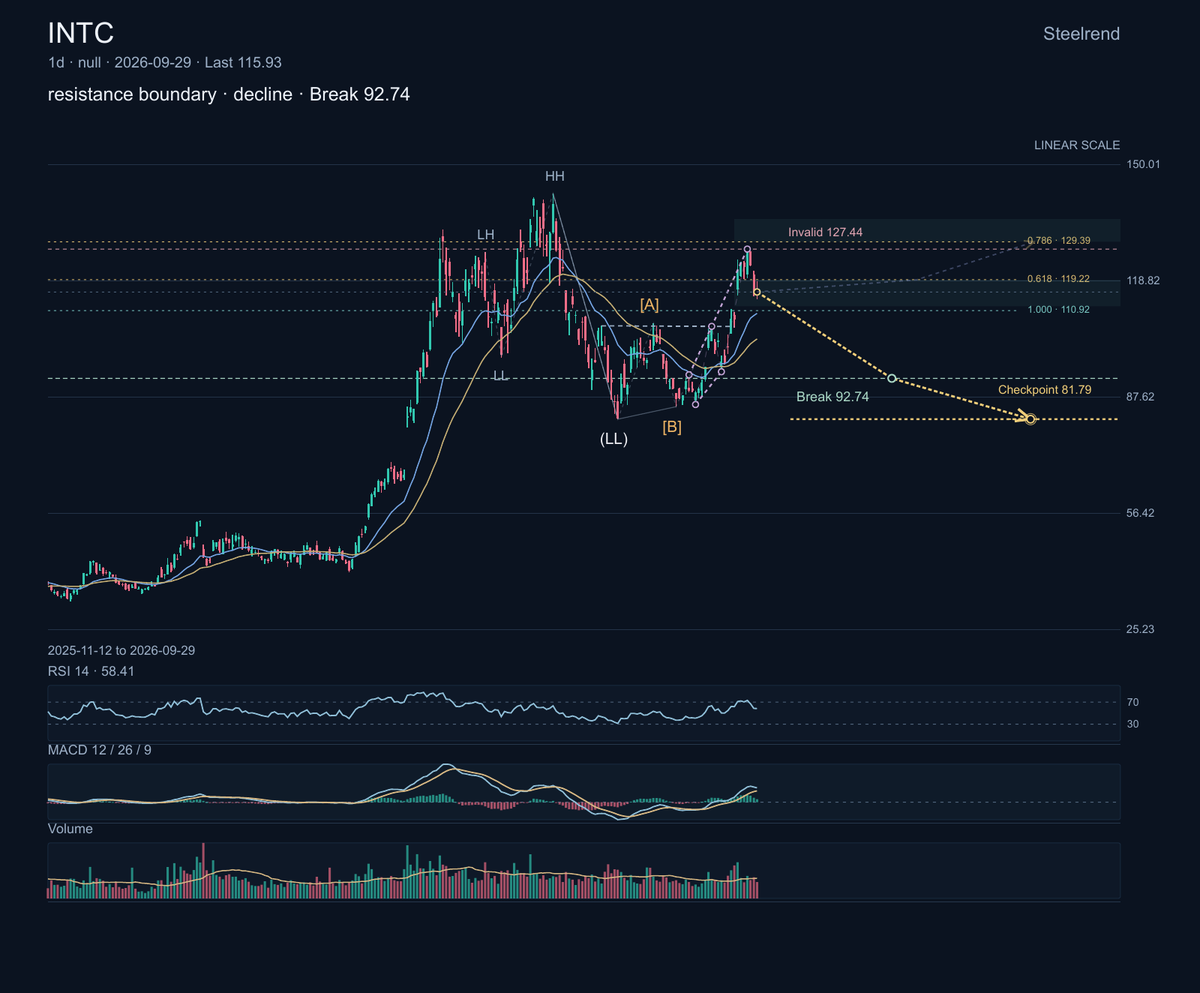Click the 118.82 price axis label
The height and width of the screenshot is (993, 1200).
click(x=1144, y=280)
